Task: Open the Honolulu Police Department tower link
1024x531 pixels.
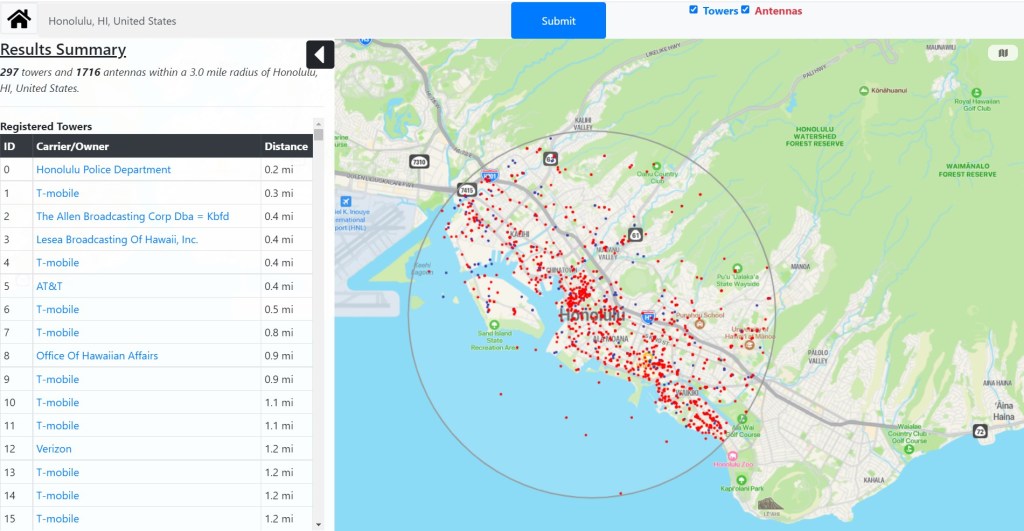Action: 103,170
